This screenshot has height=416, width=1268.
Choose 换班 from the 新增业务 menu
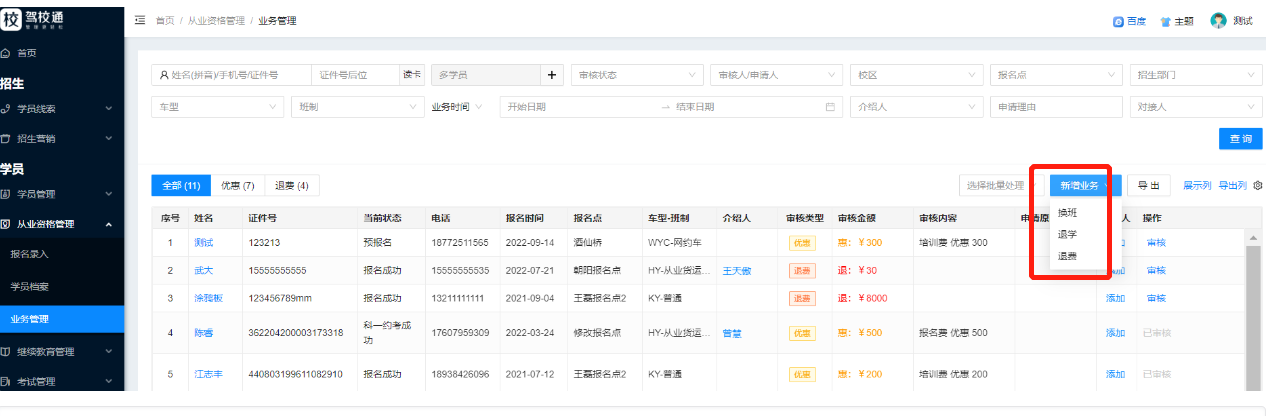[1068, 213]
